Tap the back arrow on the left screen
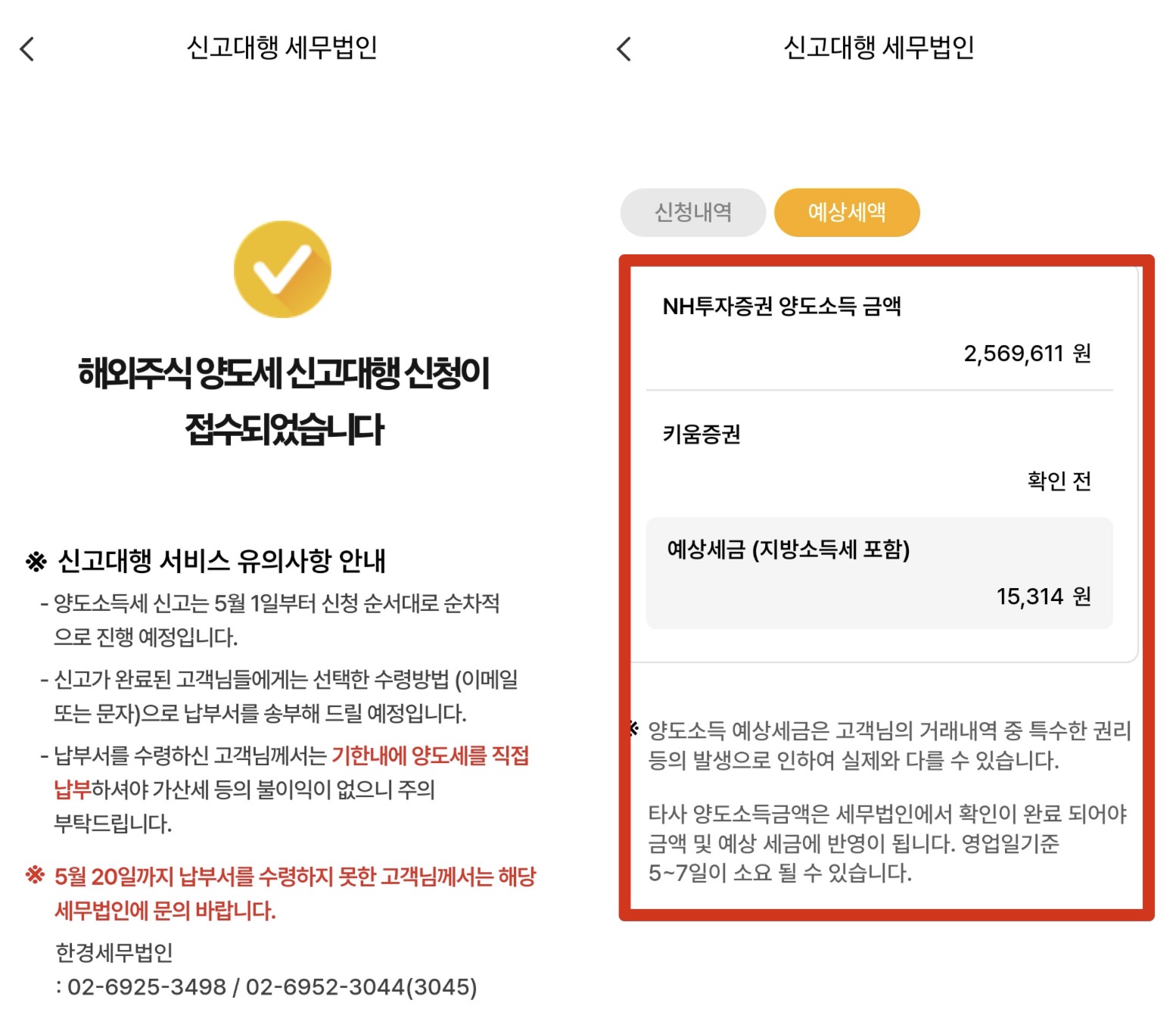The image size is (1176, 1034). coord(27,49)
